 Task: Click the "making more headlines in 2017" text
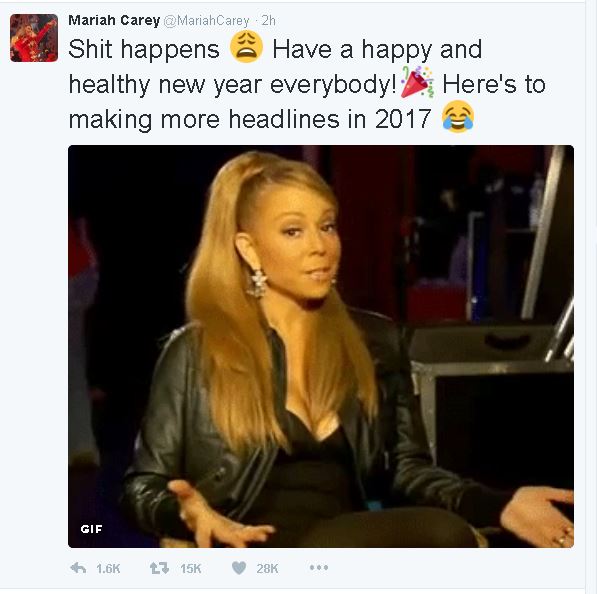(250, 119)
